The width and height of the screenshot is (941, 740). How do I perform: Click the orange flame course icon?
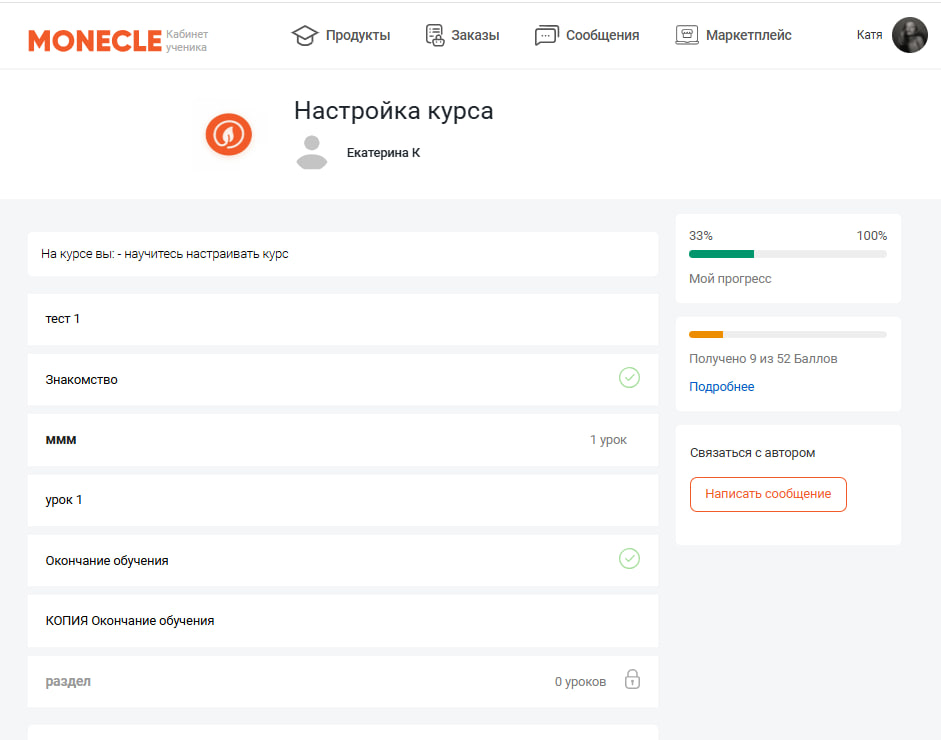228,133
